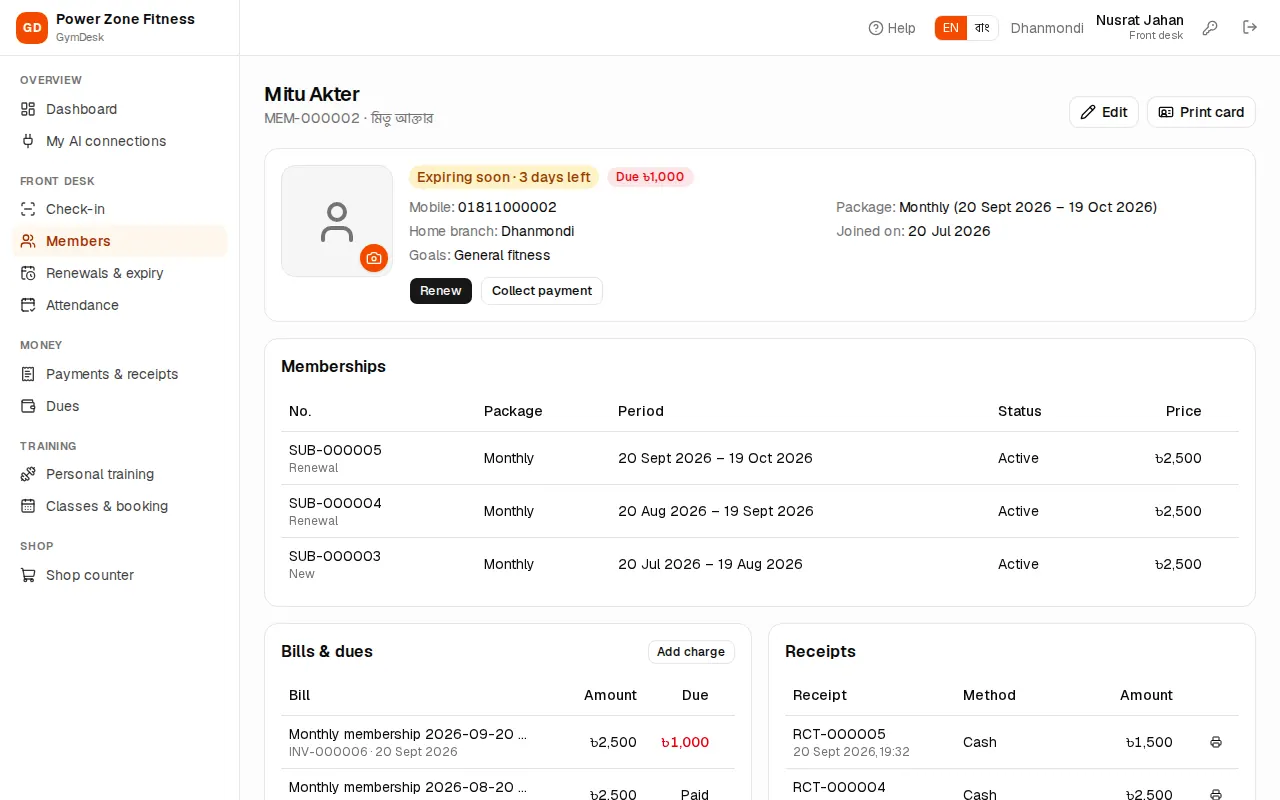Switch language to Bangla (বাং)
This screenshot has width=1280, height=800.
[982, 28]
